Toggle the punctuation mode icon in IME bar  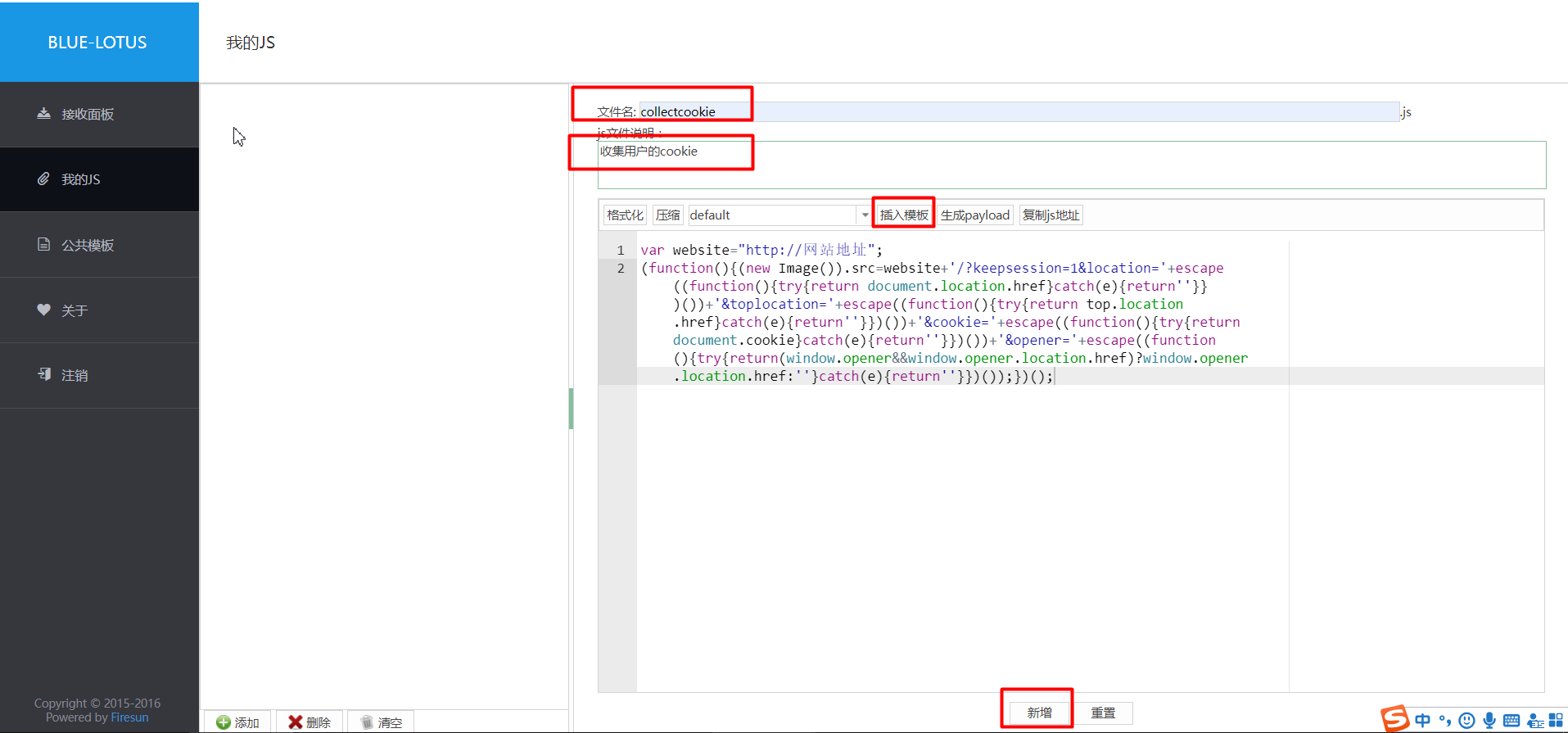point(1444,720)
